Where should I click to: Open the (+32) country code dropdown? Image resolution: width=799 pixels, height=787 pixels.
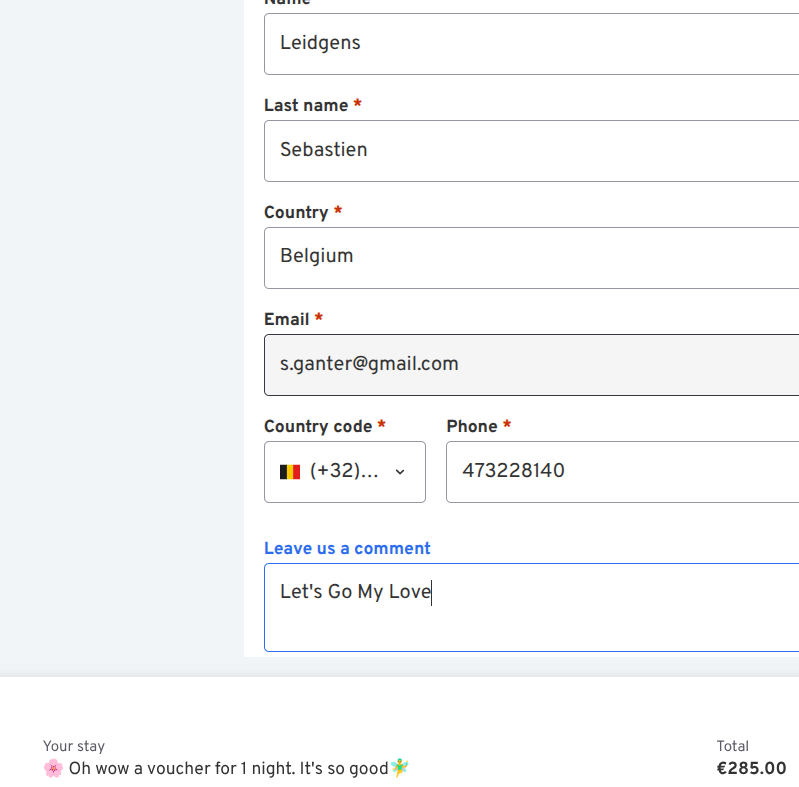click(x=344, y=472)
